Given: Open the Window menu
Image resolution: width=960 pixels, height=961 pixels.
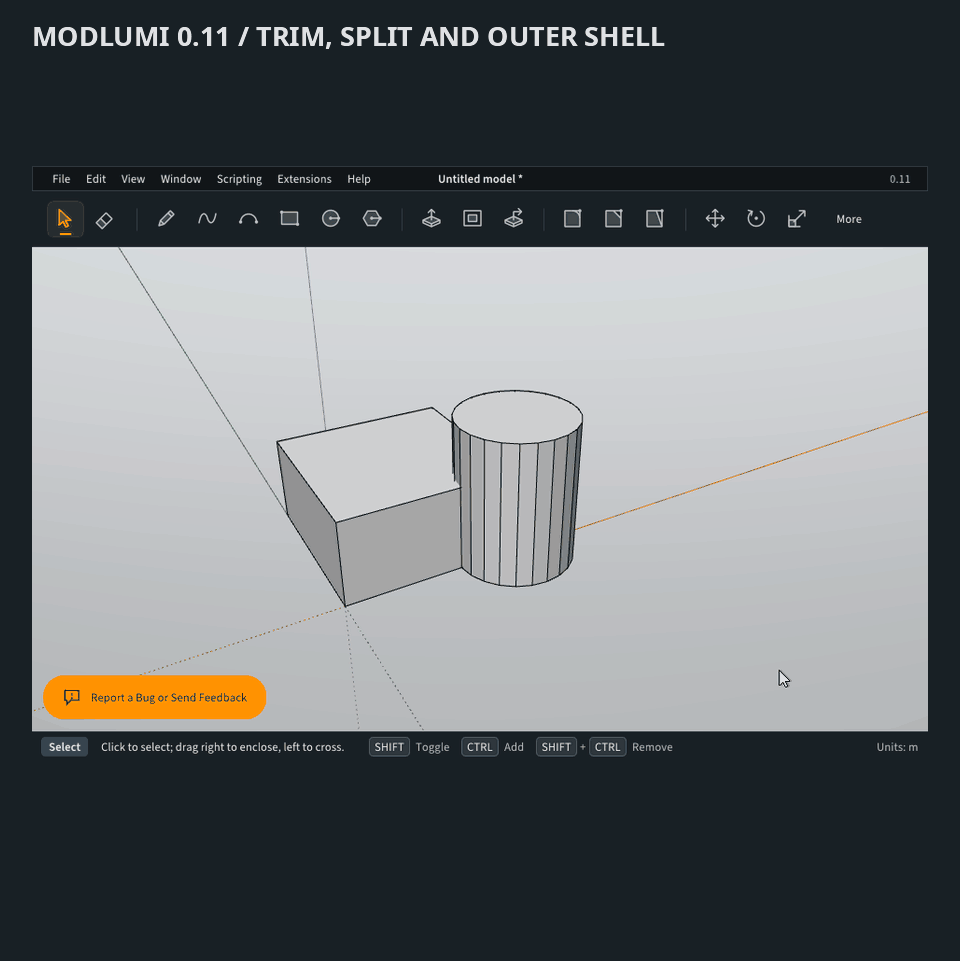Looking at the screenshot, I should click(181, 179).
